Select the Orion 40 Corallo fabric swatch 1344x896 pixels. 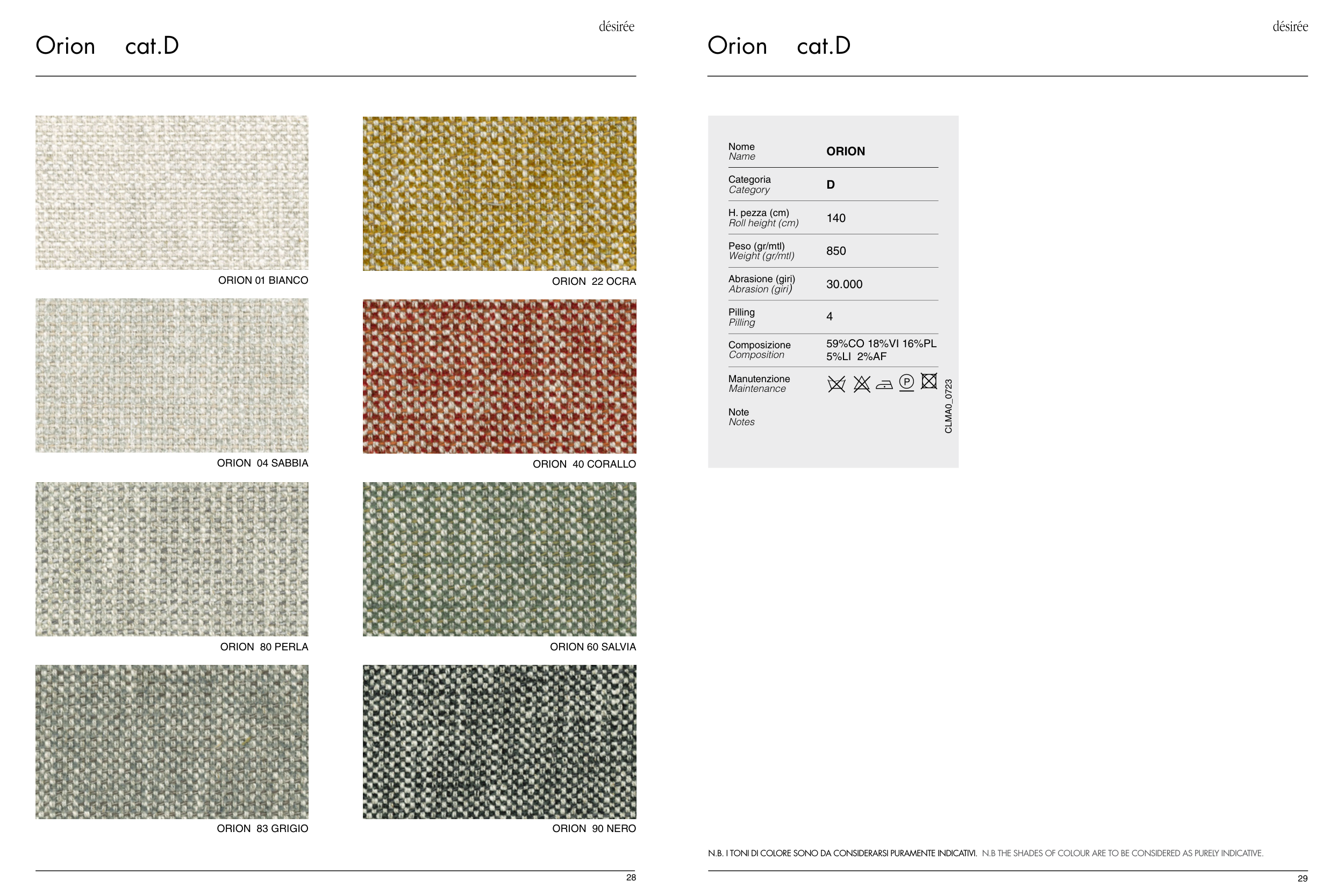[499, 376]
